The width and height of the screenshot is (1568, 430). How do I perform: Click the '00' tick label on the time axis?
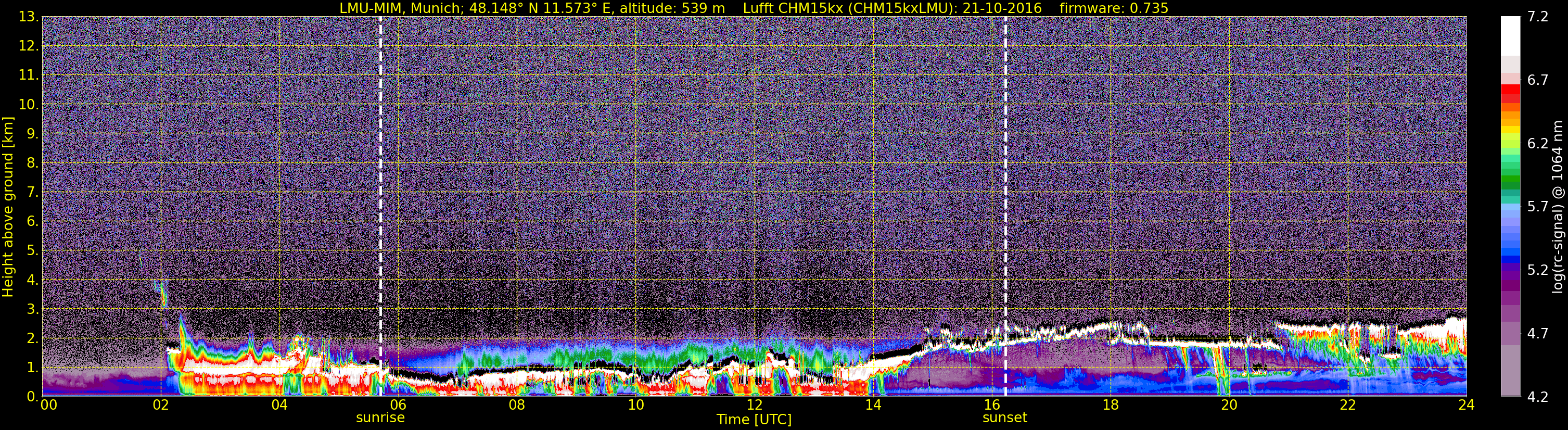pos(49,405)
